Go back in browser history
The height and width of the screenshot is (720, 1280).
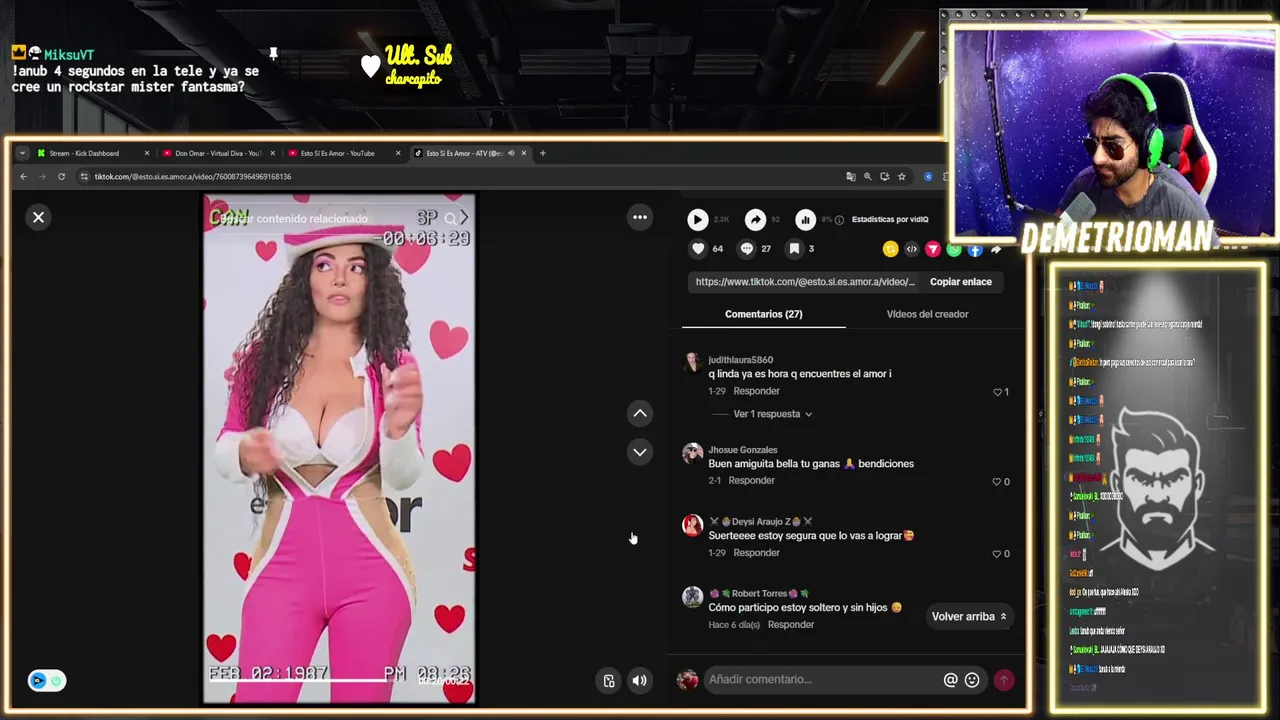pyautogui.click(x=23, y=177)
